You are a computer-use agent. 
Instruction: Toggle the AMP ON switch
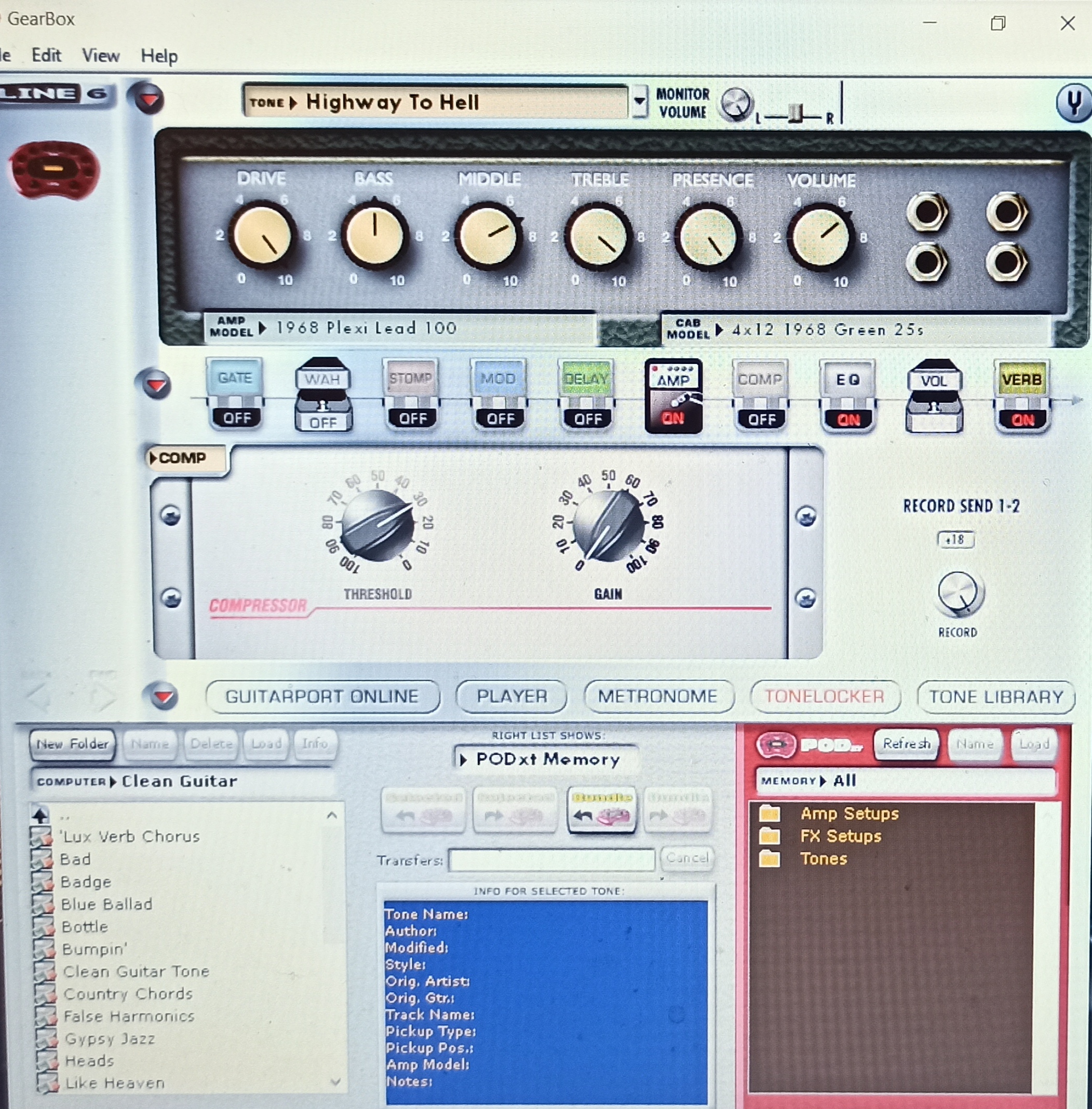click(x=673, y=418)
